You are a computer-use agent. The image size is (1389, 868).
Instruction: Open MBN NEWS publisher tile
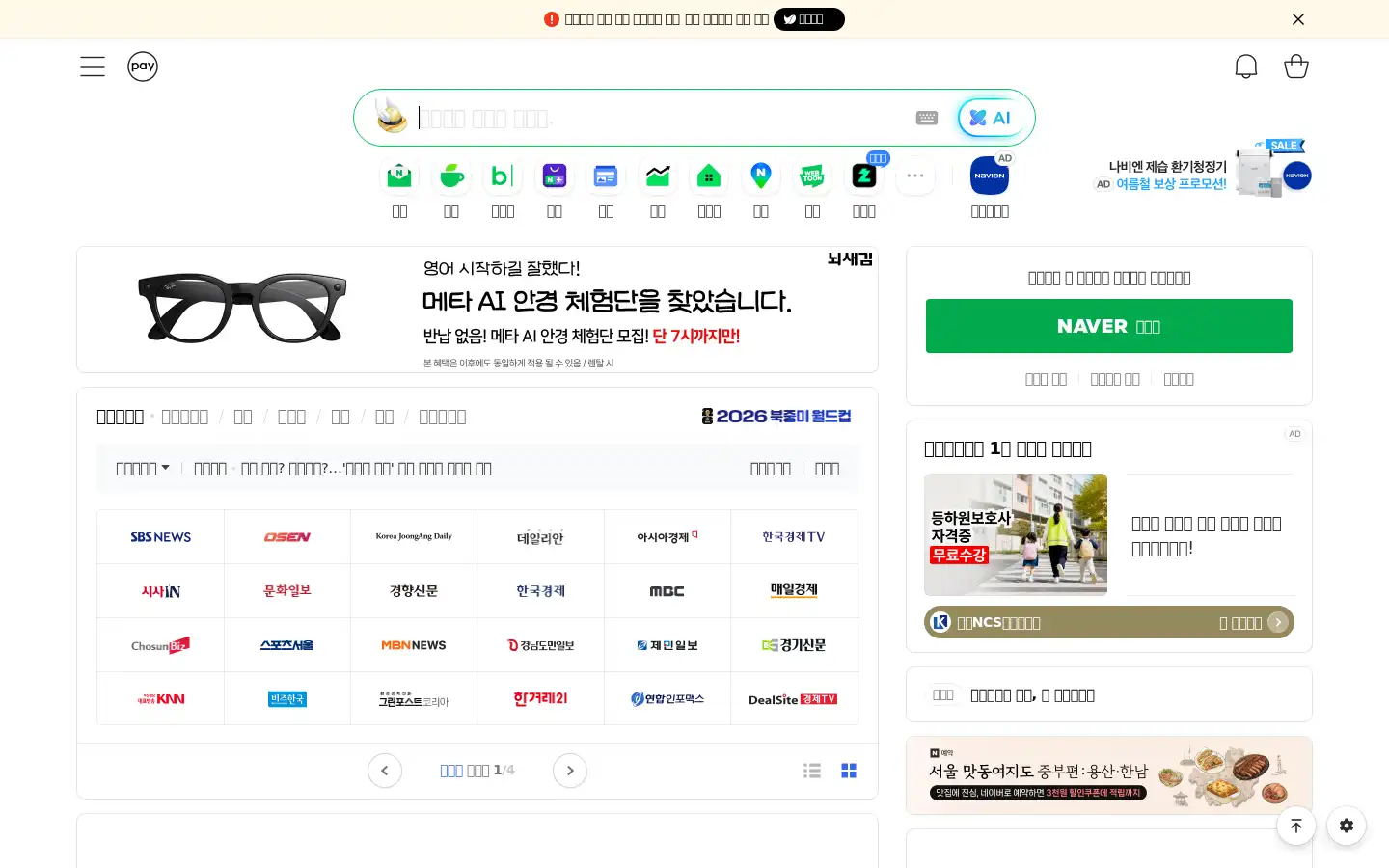click(414, 645)
